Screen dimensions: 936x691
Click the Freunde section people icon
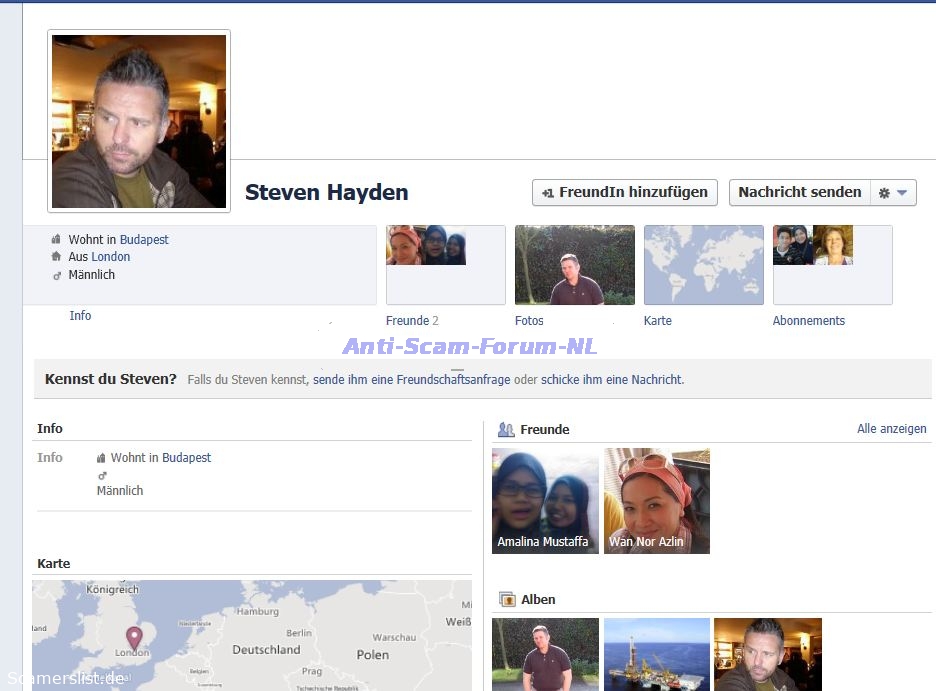506,430
